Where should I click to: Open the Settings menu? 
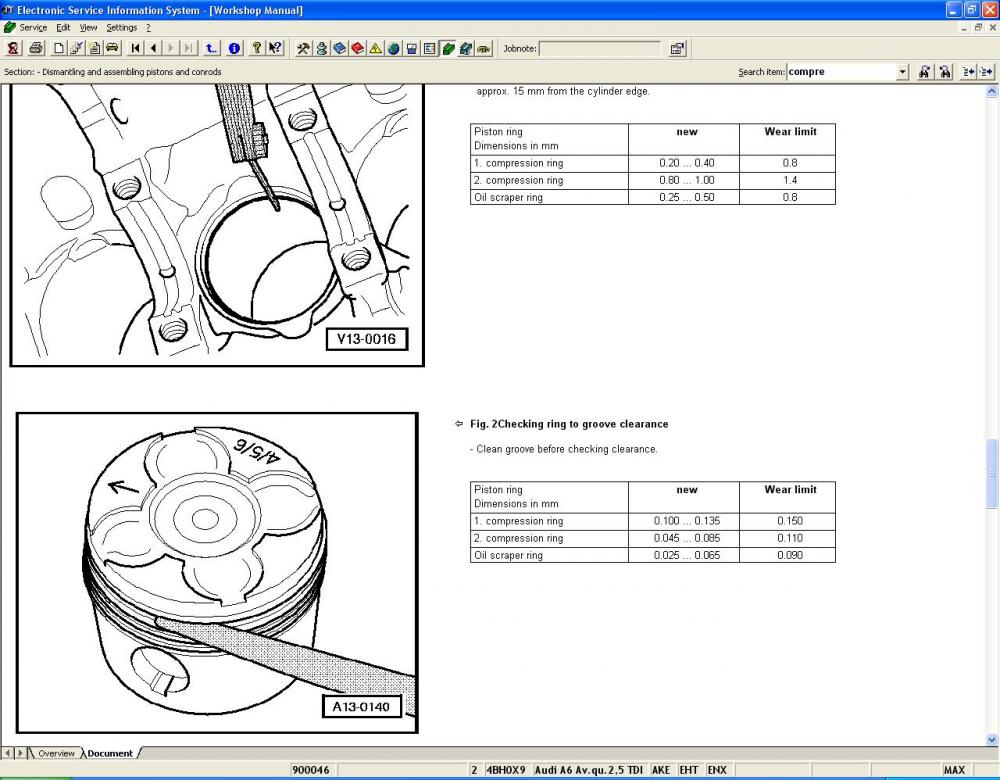click(121, 28)
